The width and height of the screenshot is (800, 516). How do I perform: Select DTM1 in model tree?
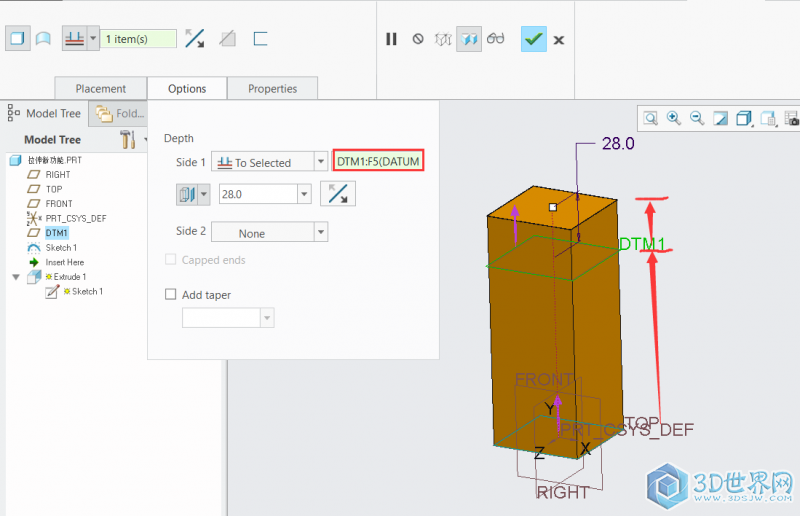(47, 233)
